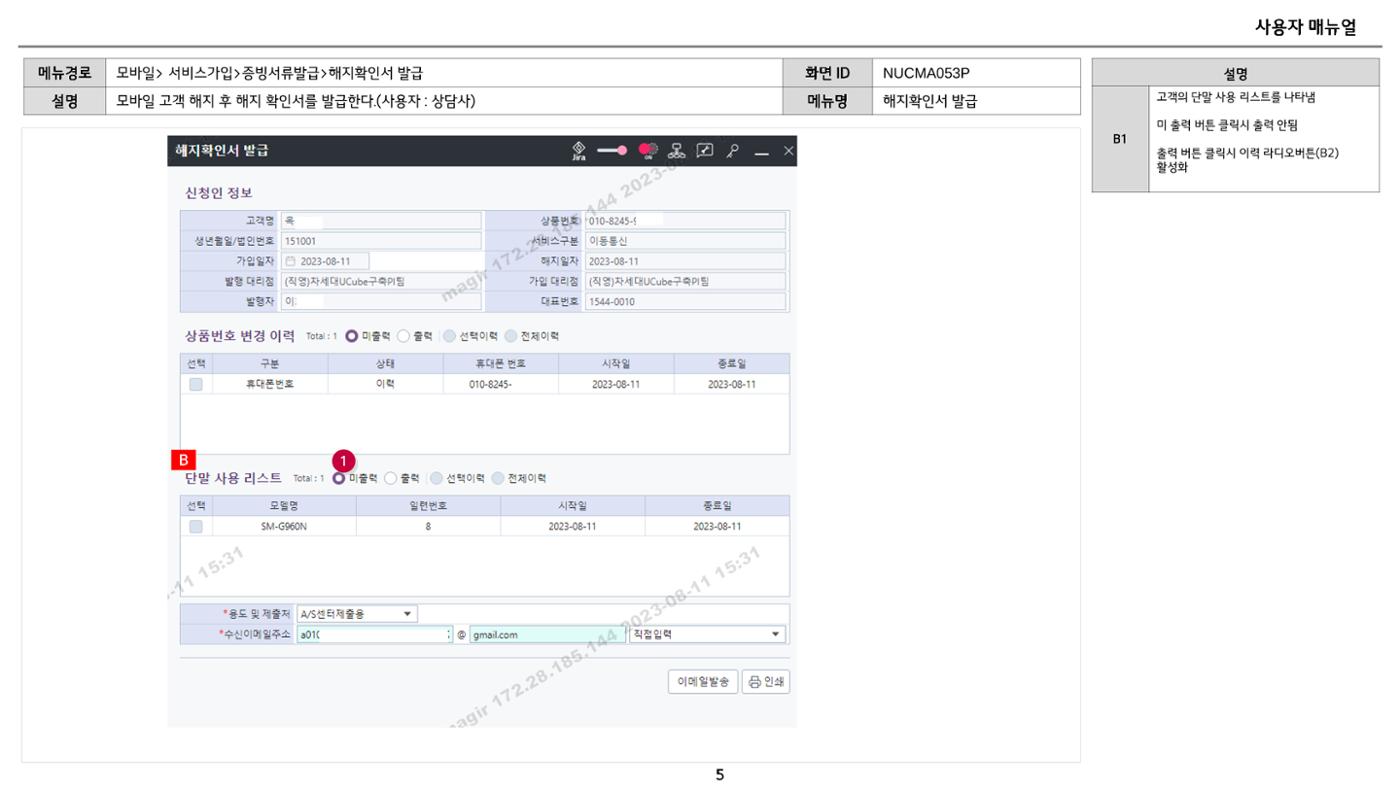Select 미출력 radio in 상품번호 변경 이력
The height and width of the screenshot is (788, 1400).
pyautogui.click(x=351, y=335)
